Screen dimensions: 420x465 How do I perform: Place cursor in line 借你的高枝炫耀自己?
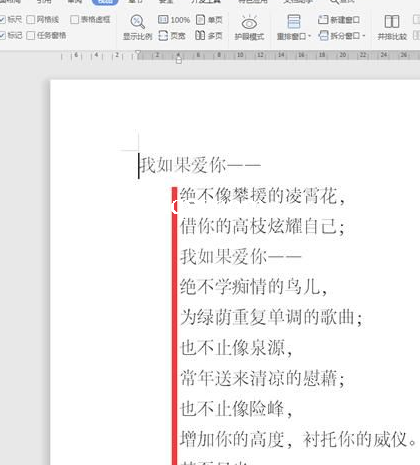tap(262, 226)
